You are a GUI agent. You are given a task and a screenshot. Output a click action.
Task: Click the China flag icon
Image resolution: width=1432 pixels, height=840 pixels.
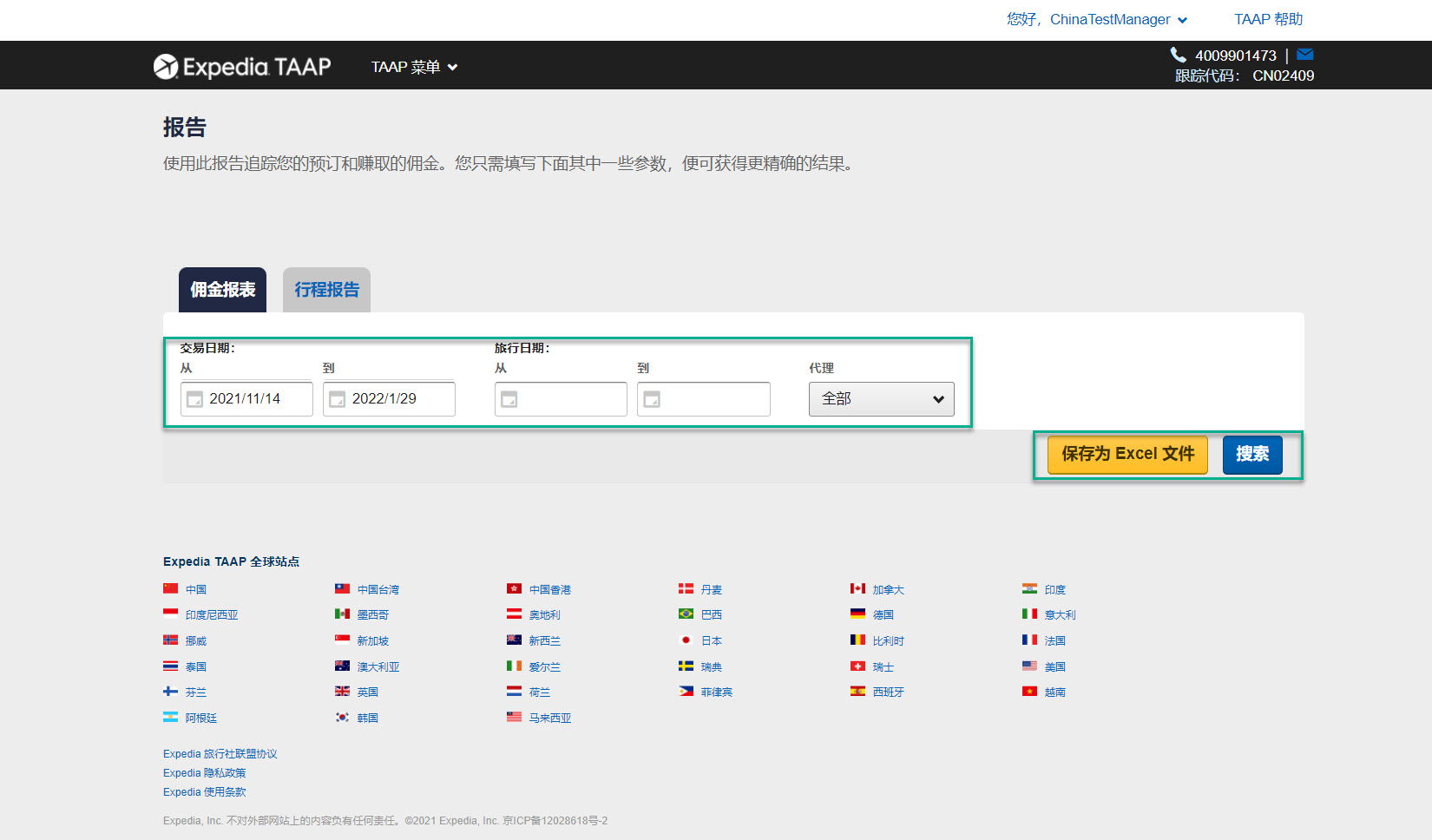pyautogui.click(x=171, y=588)
